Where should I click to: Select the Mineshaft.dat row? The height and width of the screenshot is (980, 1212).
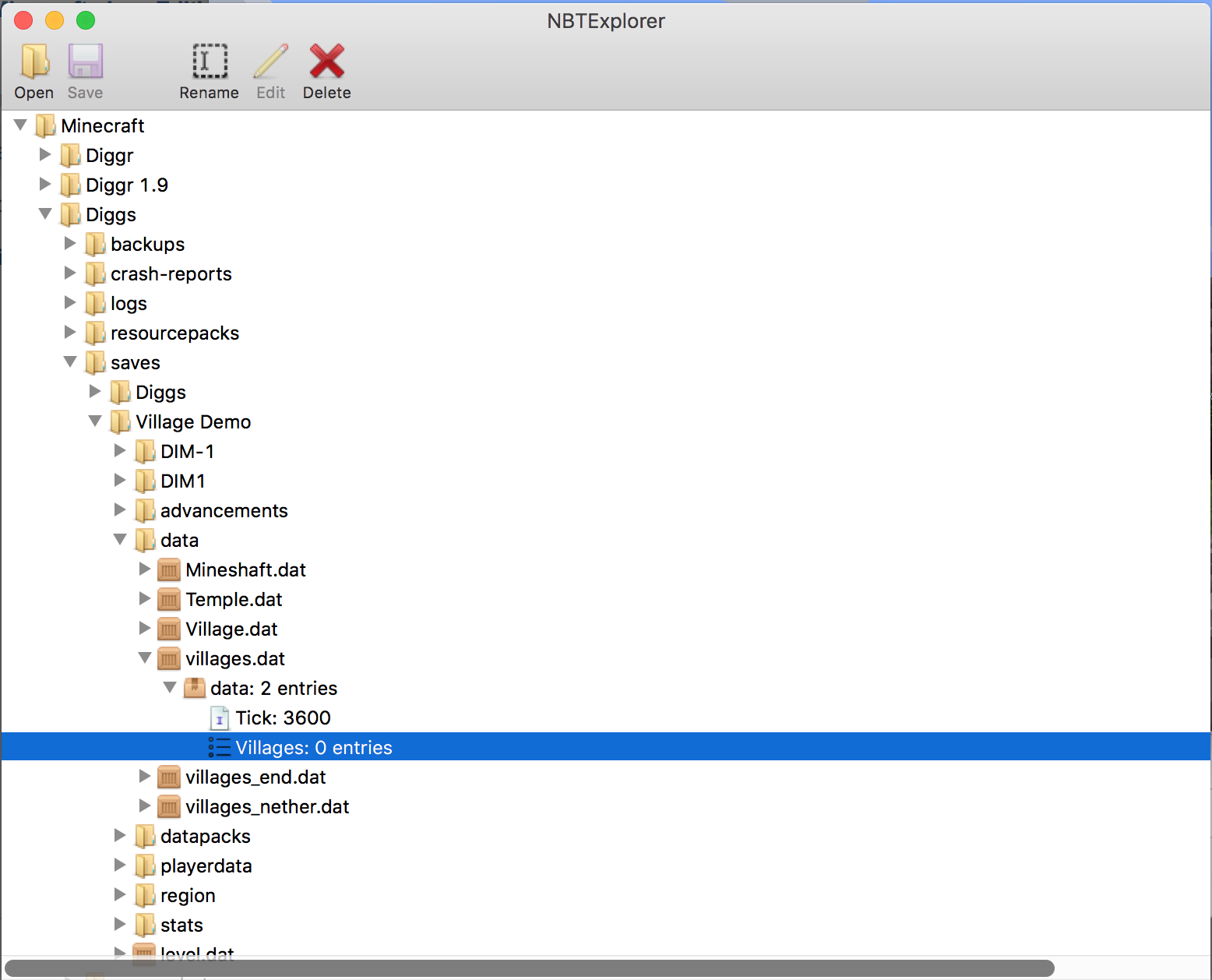point(606,569)
